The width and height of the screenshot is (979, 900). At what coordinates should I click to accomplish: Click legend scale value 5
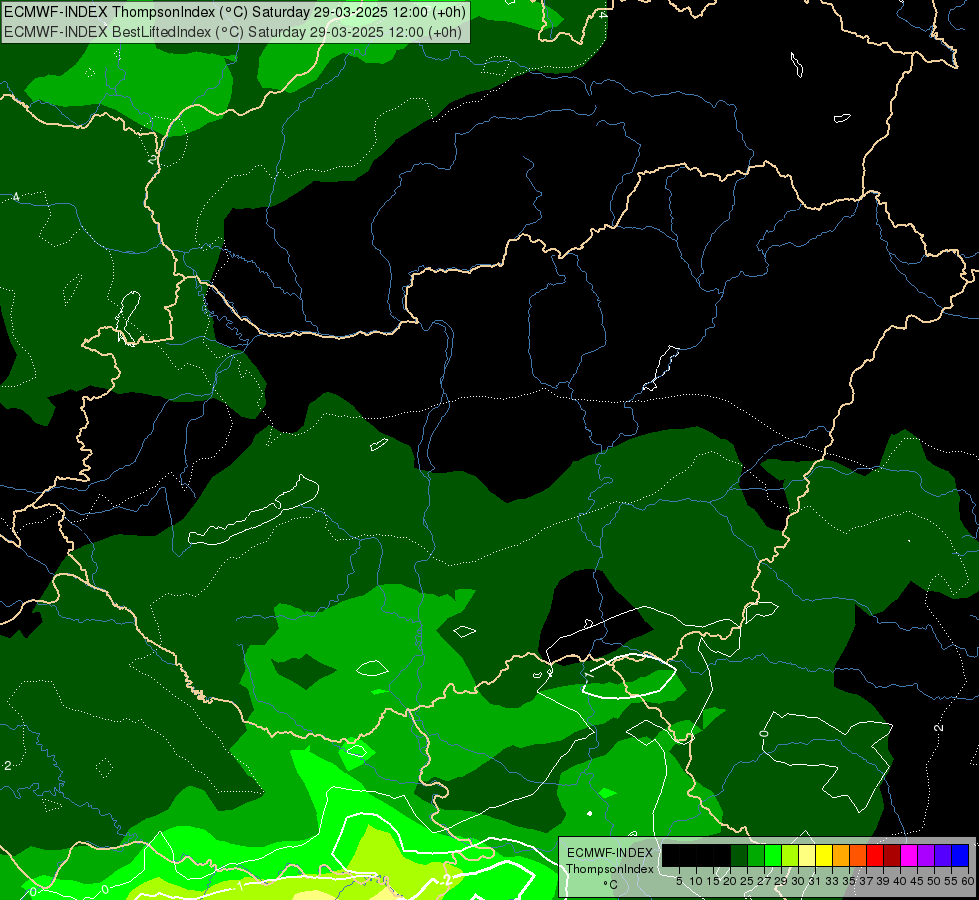(x=679, y=881)
